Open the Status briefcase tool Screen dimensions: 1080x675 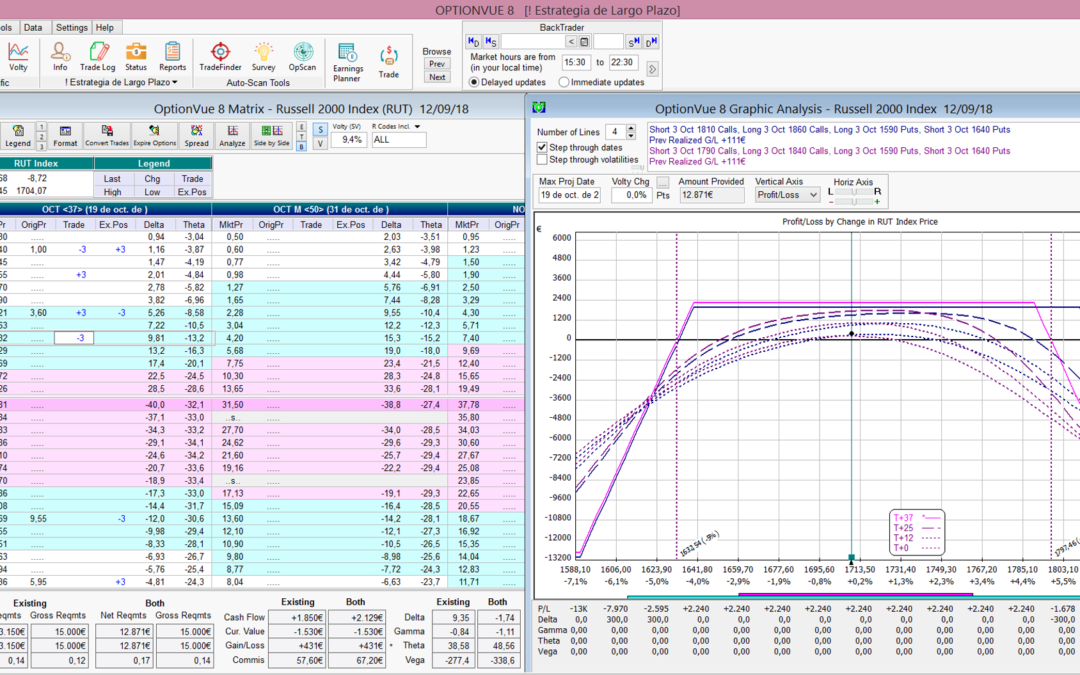(136, 56)
